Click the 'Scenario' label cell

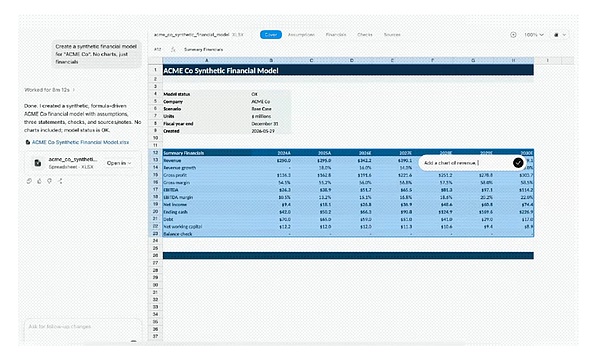[x=207, y=109]
